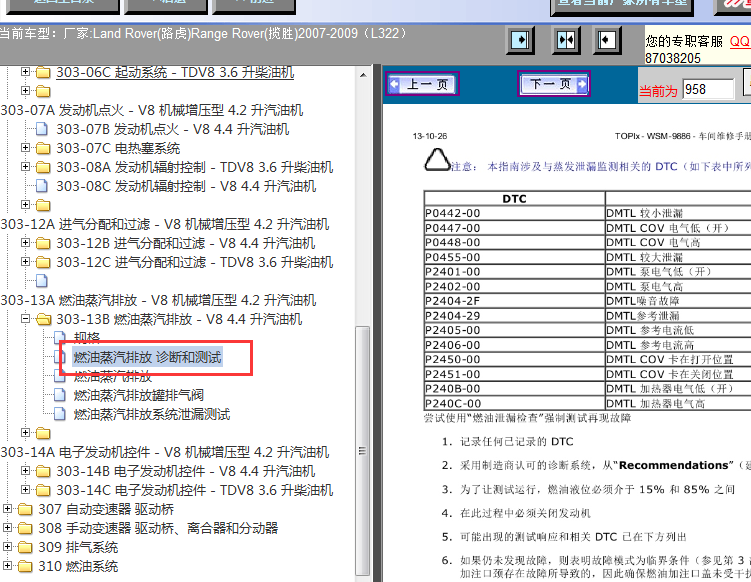Open document icon for 303-08C 发动机辐射控制
Viewport: 751px width, 582px height.
pos(42,186)
